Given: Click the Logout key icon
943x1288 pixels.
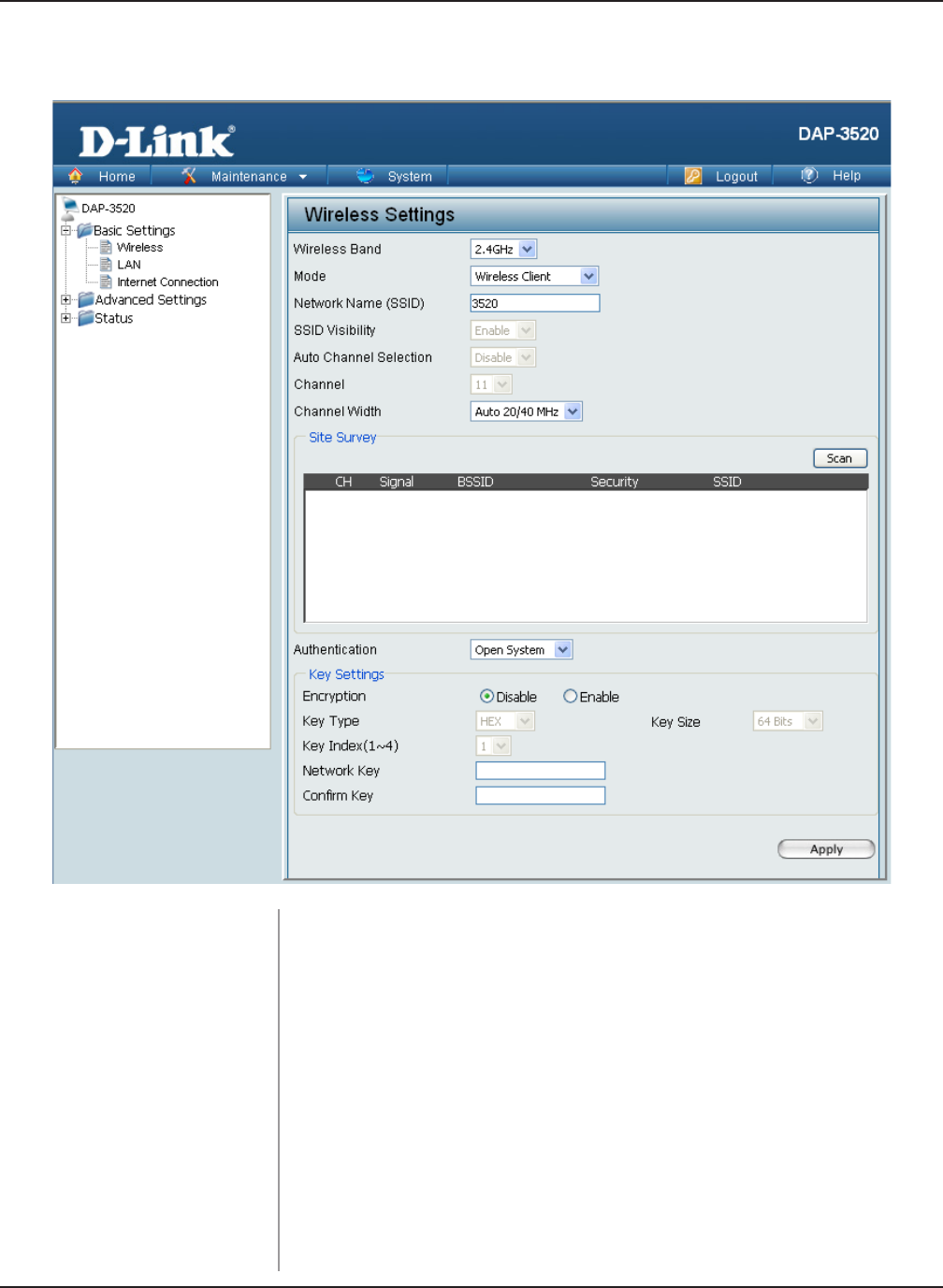Looking at the screenshot, I should tap(693, 176).
